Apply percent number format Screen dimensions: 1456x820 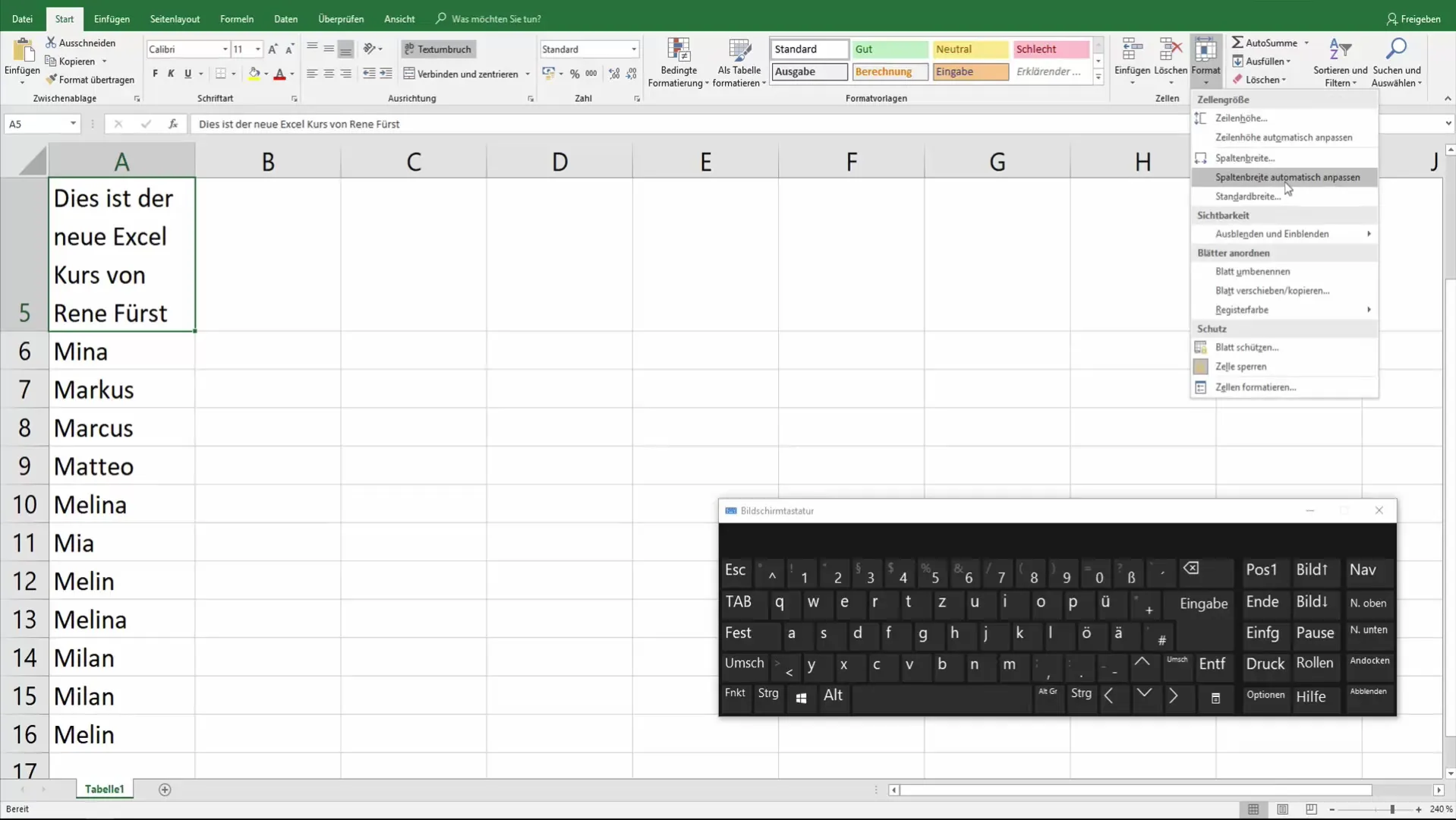tap(575, 74)
